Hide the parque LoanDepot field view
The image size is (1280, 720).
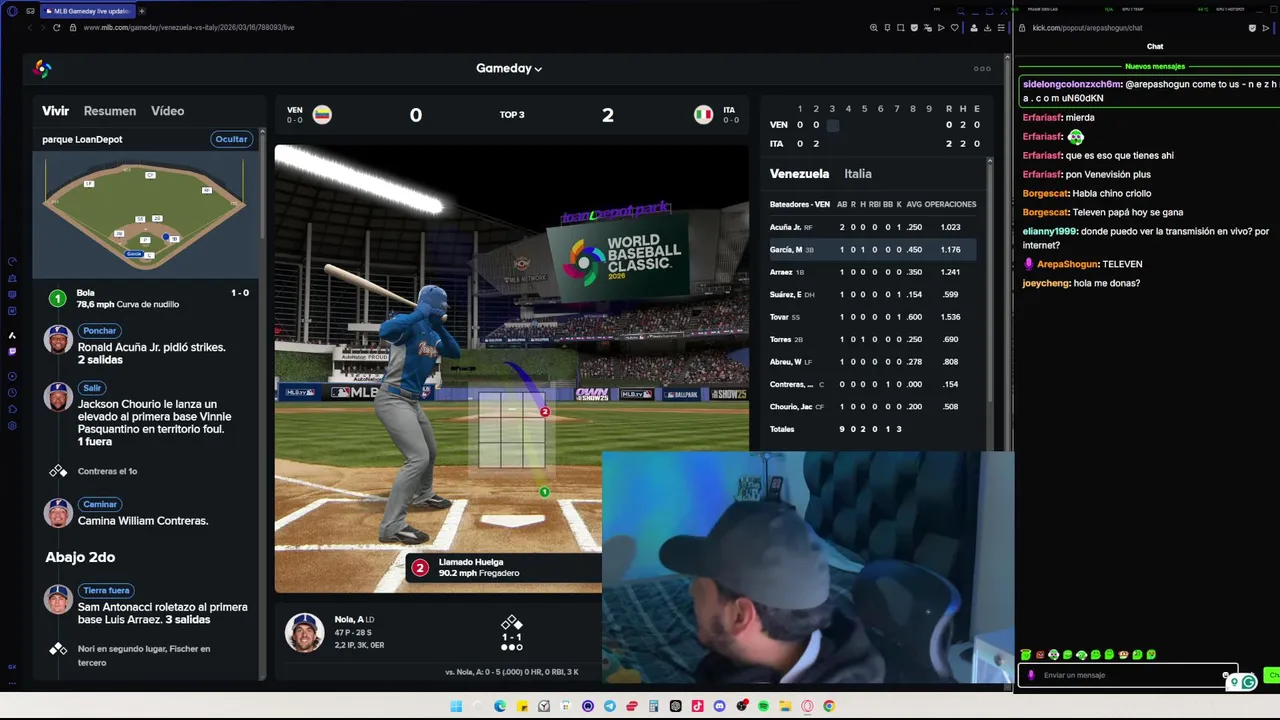point(231,139)
